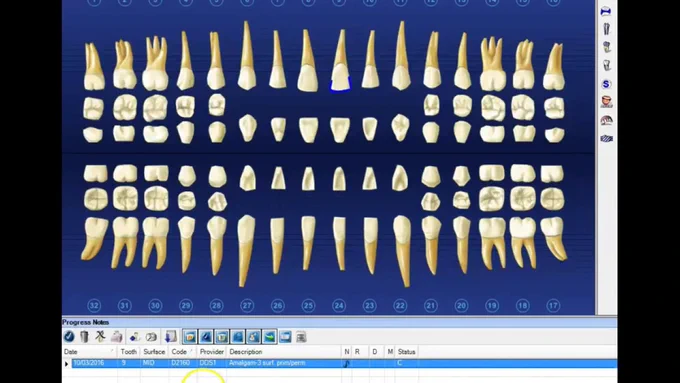Viewport: 680px width, 383px height.
Task: Click the dental arch bridge icon in right sidebar
Action: pos(607,120)
